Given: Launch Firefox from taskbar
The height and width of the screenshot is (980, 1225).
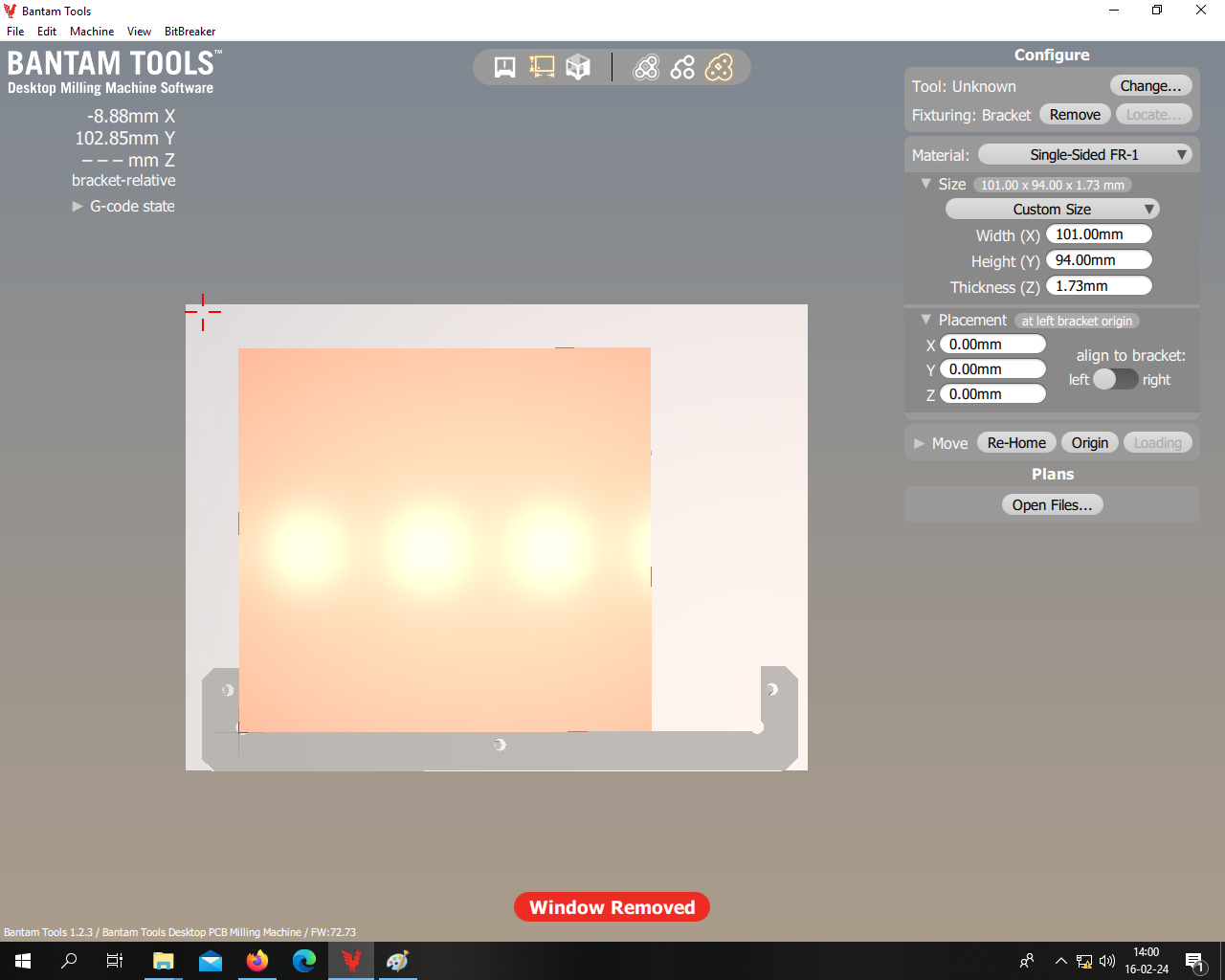Looking at the screenshot, I should coord(257,961).
